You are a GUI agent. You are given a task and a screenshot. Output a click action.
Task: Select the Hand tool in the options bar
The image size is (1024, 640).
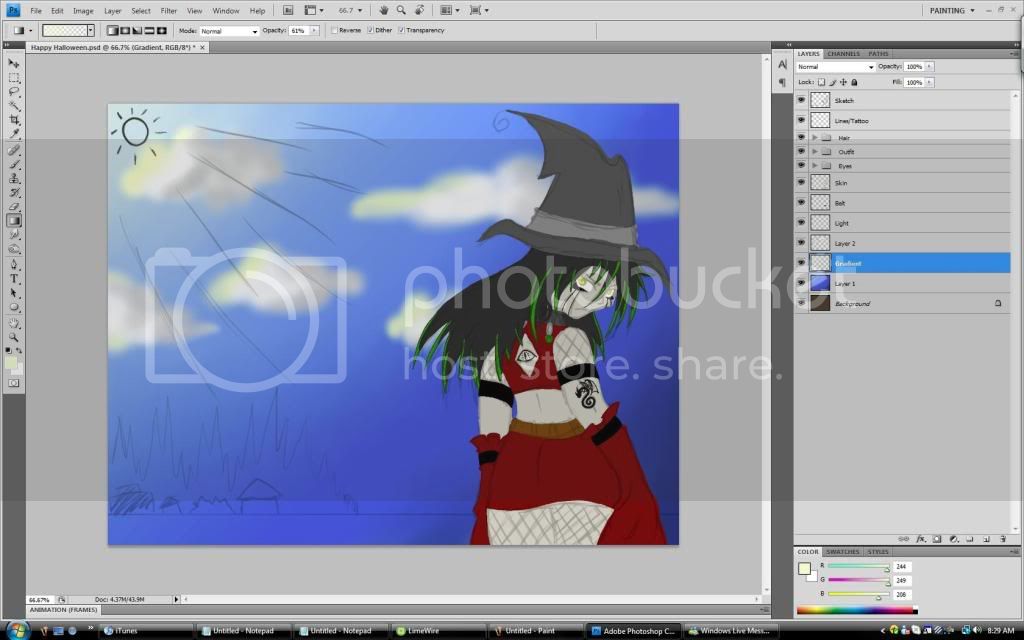coord(383,10)
